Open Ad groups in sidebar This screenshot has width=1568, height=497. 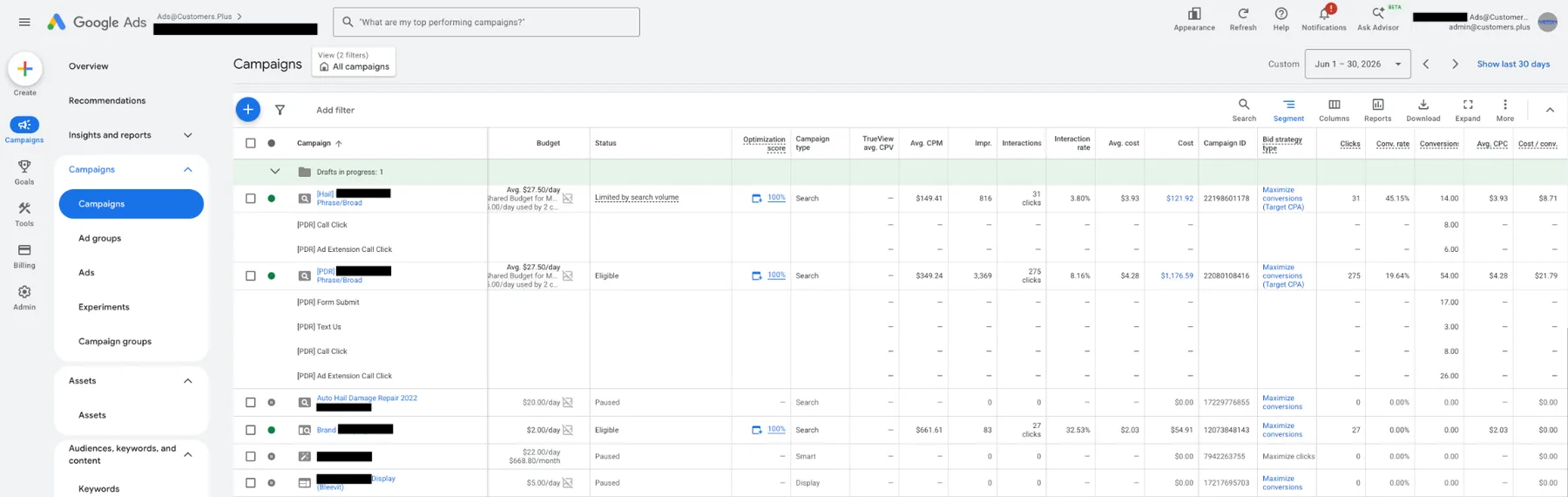coord(99,238)
